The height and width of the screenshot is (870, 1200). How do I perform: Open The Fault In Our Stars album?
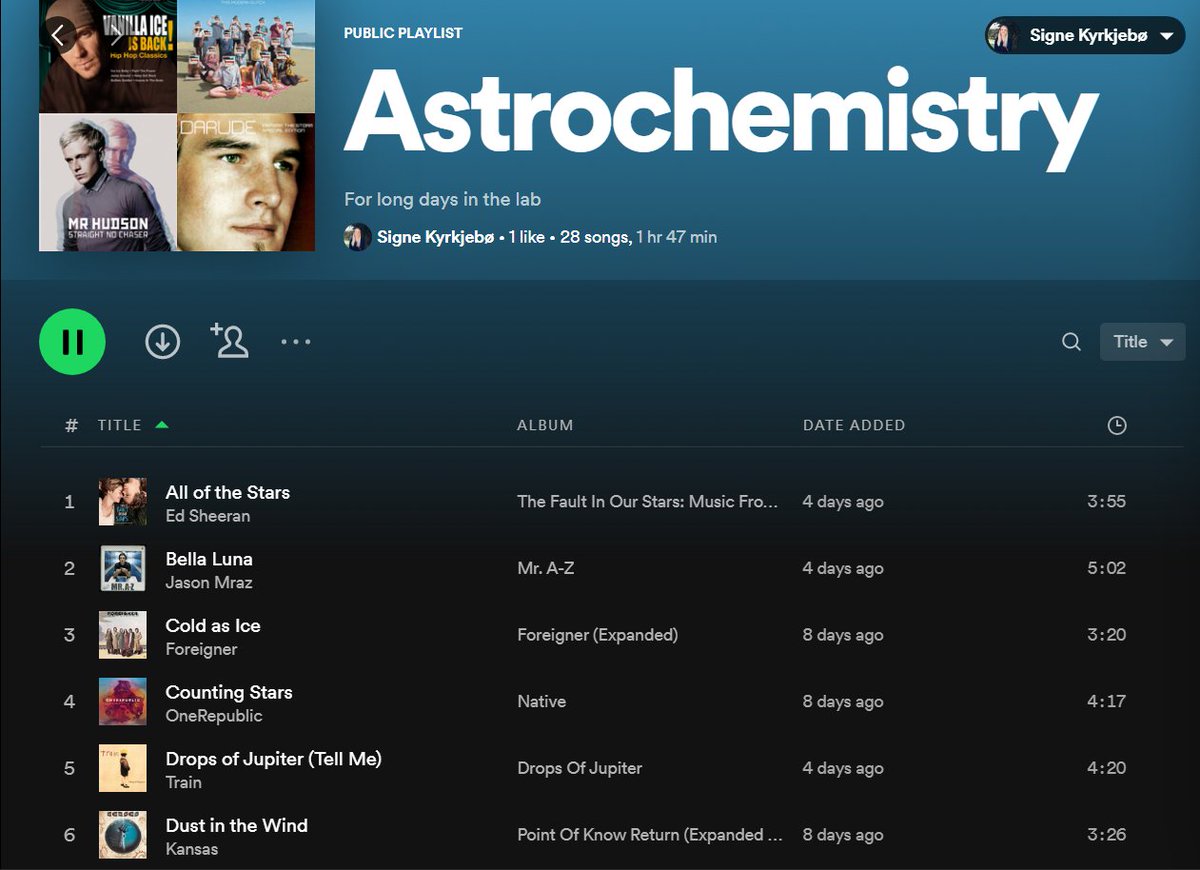click(x=647, y=502)
